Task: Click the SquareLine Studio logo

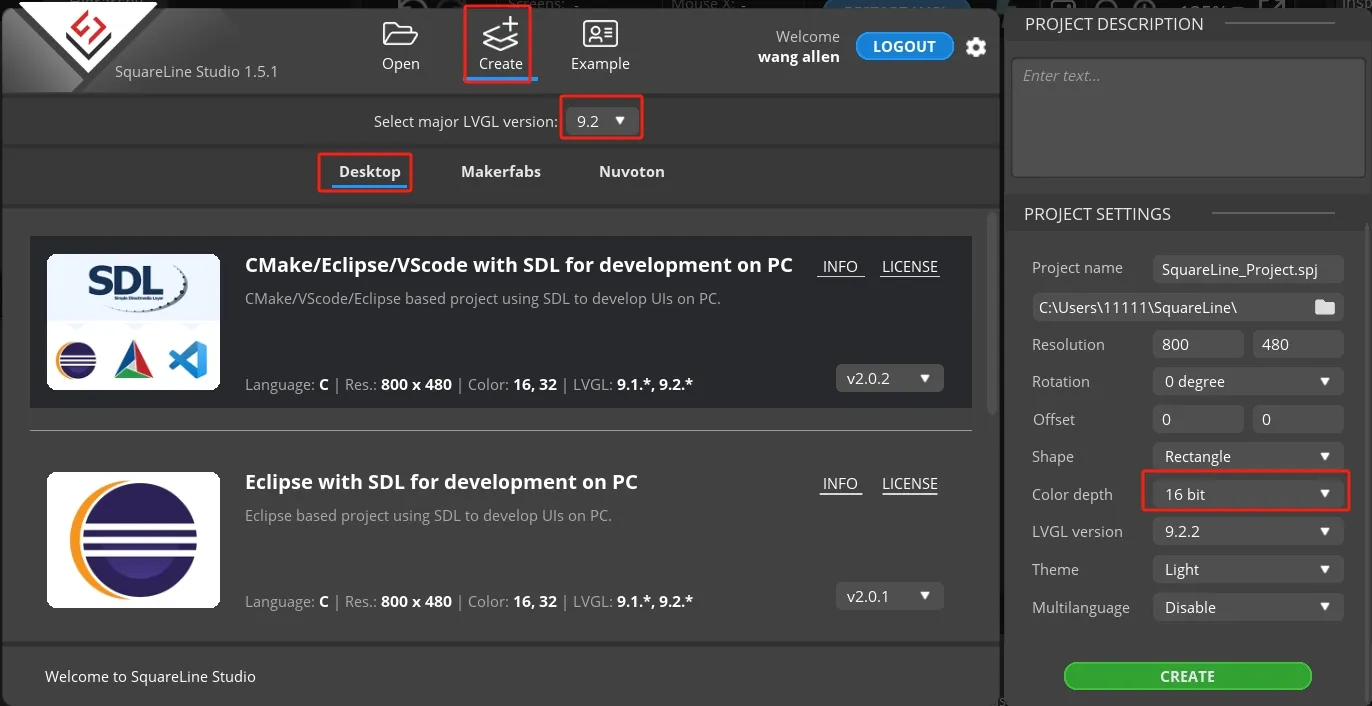Action: pyautogui.click(x=87, y=37)
